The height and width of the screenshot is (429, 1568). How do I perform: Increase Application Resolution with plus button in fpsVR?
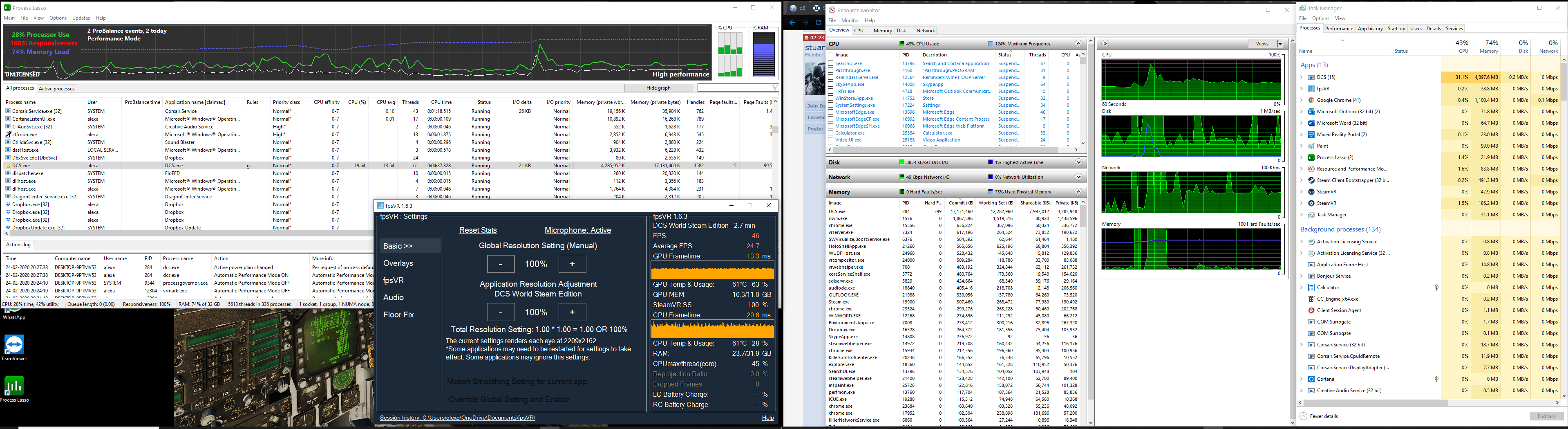(x=572, y=312)
